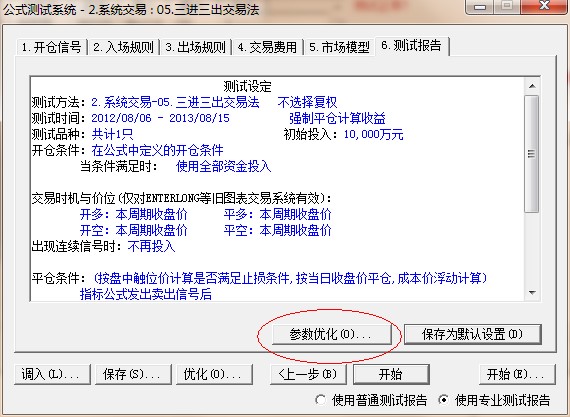Click the report vertical scrollbar thumb
The width and height of the screenshot is (570, 417).
click(x=532, y=154)
